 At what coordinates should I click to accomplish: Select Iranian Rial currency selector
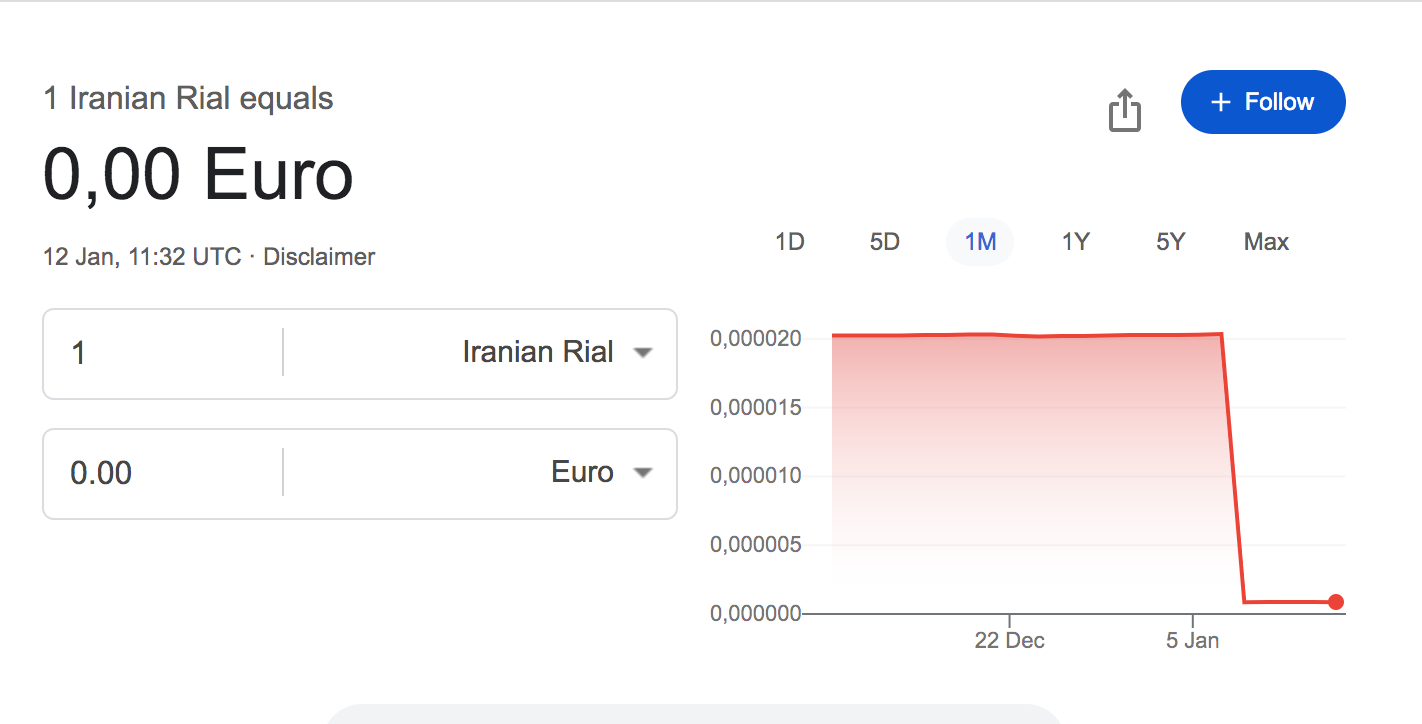pos(538,353)
